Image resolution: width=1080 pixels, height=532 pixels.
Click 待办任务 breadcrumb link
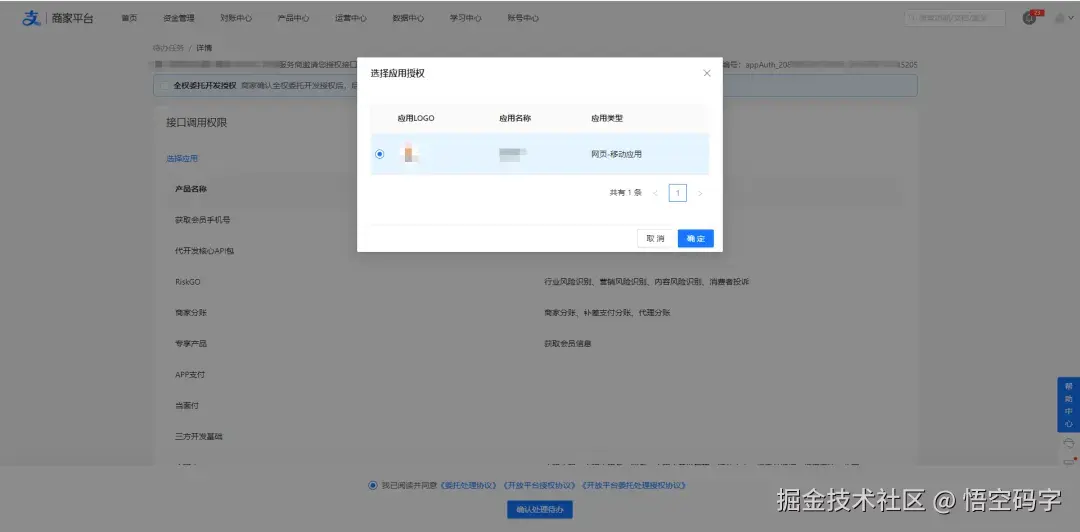point(169,48)
